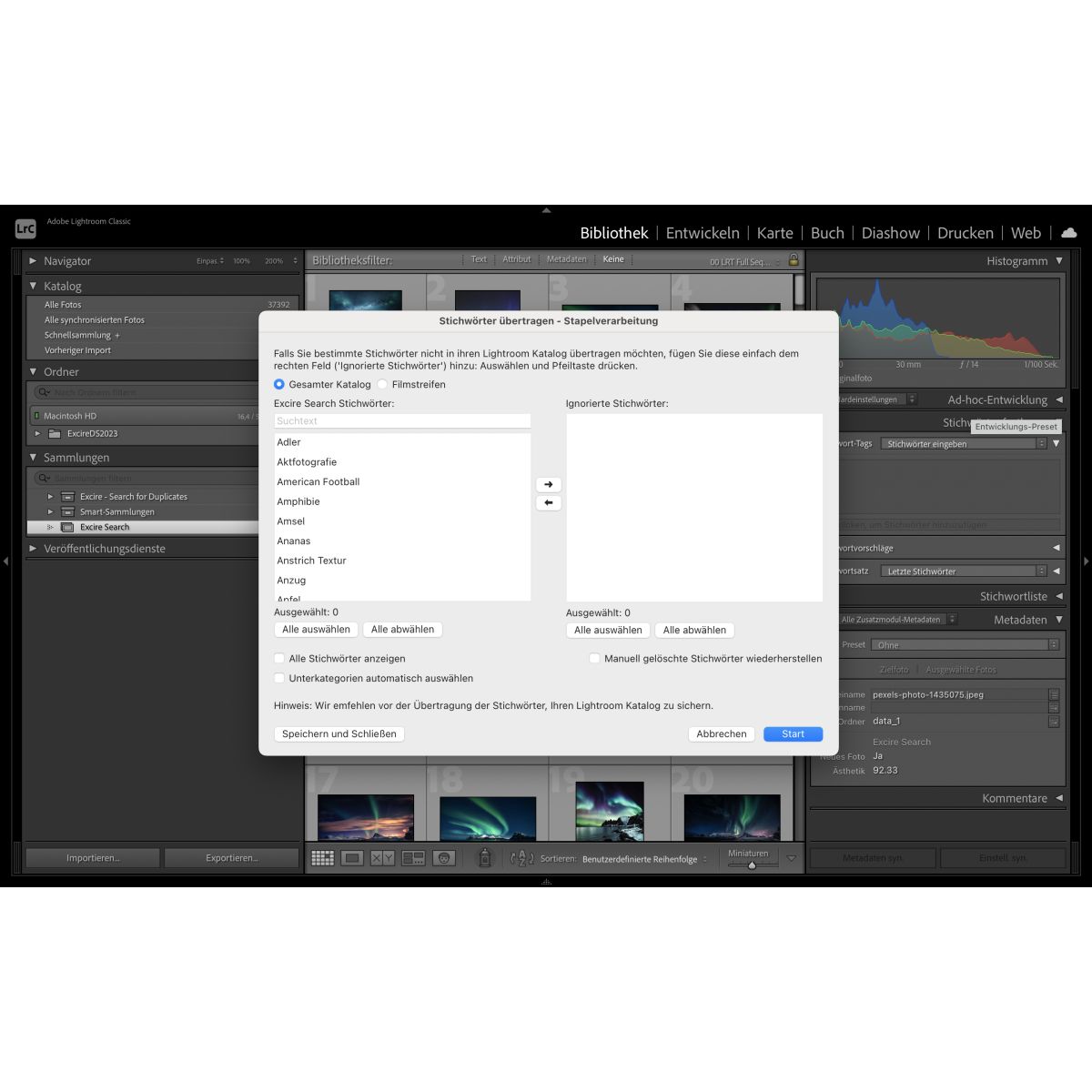
Task: Open the XY Compare view
Action: [382, 858]
